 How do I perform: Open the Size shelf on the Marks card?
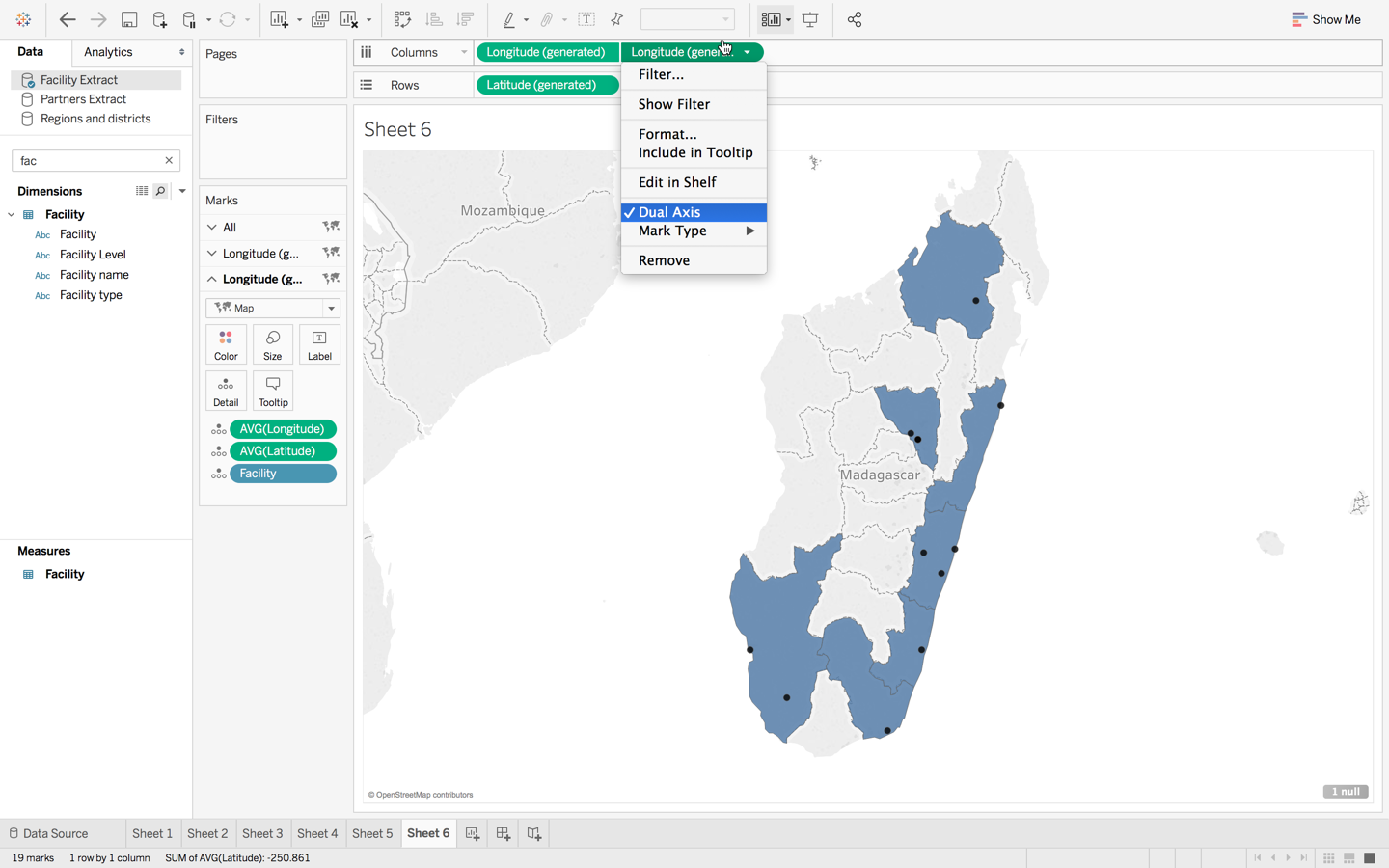coord(272,343)
